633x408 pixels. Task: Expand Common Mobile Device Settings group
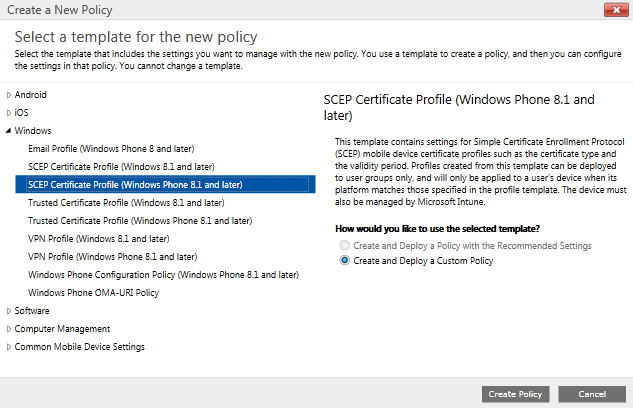coord(10,347)
